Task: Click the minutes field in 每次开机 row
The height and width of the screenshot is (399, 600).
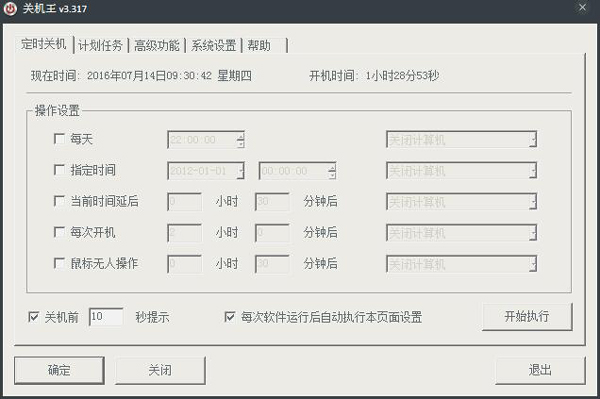Action: pos(272,233)
